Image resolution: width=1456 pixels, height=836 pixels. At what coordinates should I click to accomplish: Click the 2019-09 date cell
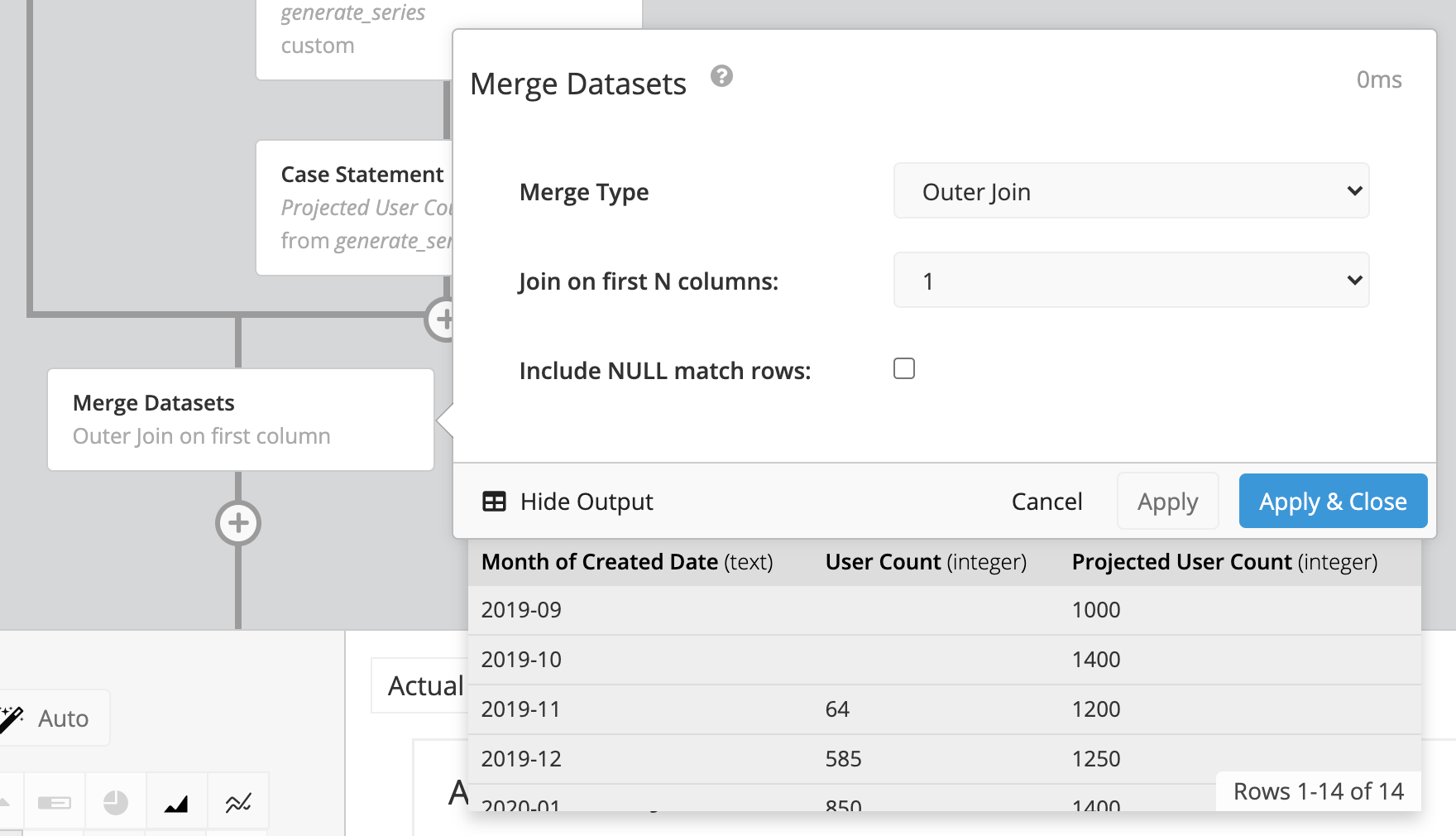click(521, 610)
